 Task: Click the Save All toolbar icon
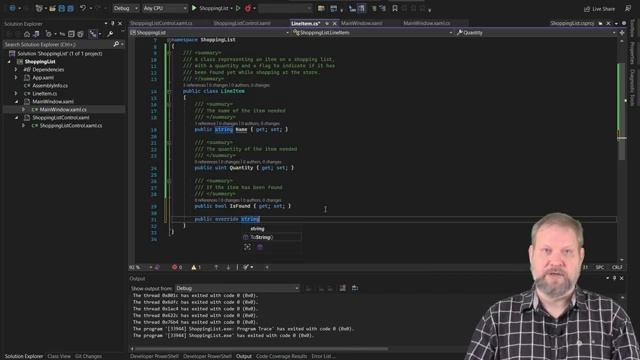pyautogui.click(x=70, y=8)
